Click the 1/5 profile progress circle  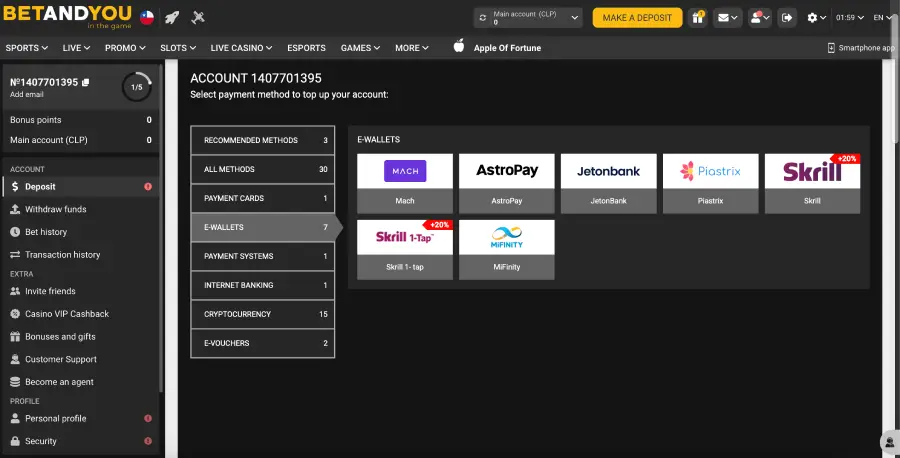(x=137, y=87)
